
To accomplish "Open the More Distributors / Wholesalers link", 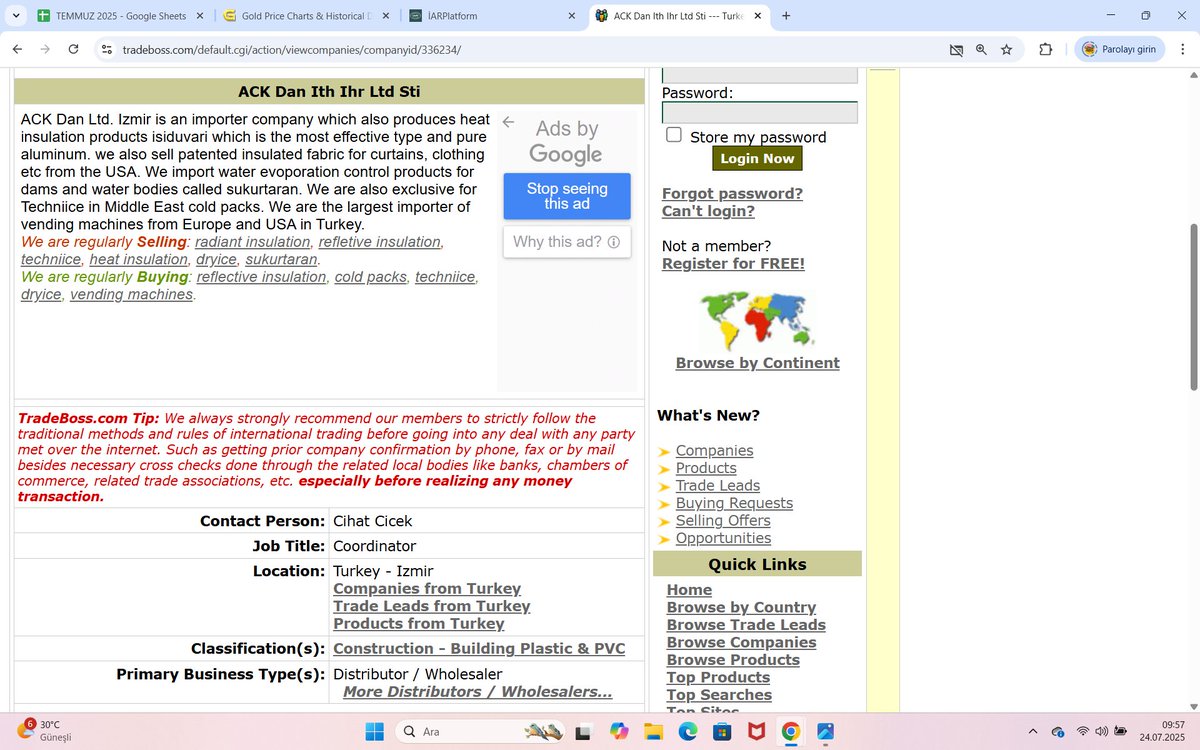I will (x=477, y=692).
